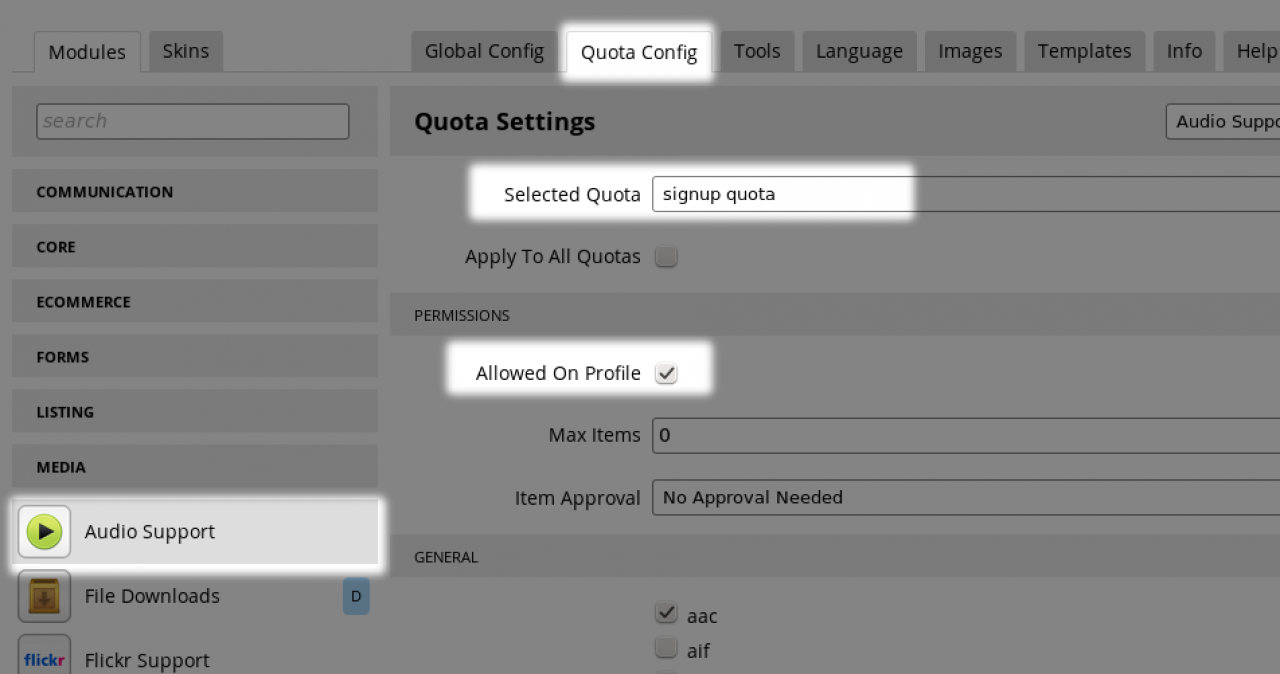Click the module search field
Screen dimensions: 1280x674
pos(193,121)
